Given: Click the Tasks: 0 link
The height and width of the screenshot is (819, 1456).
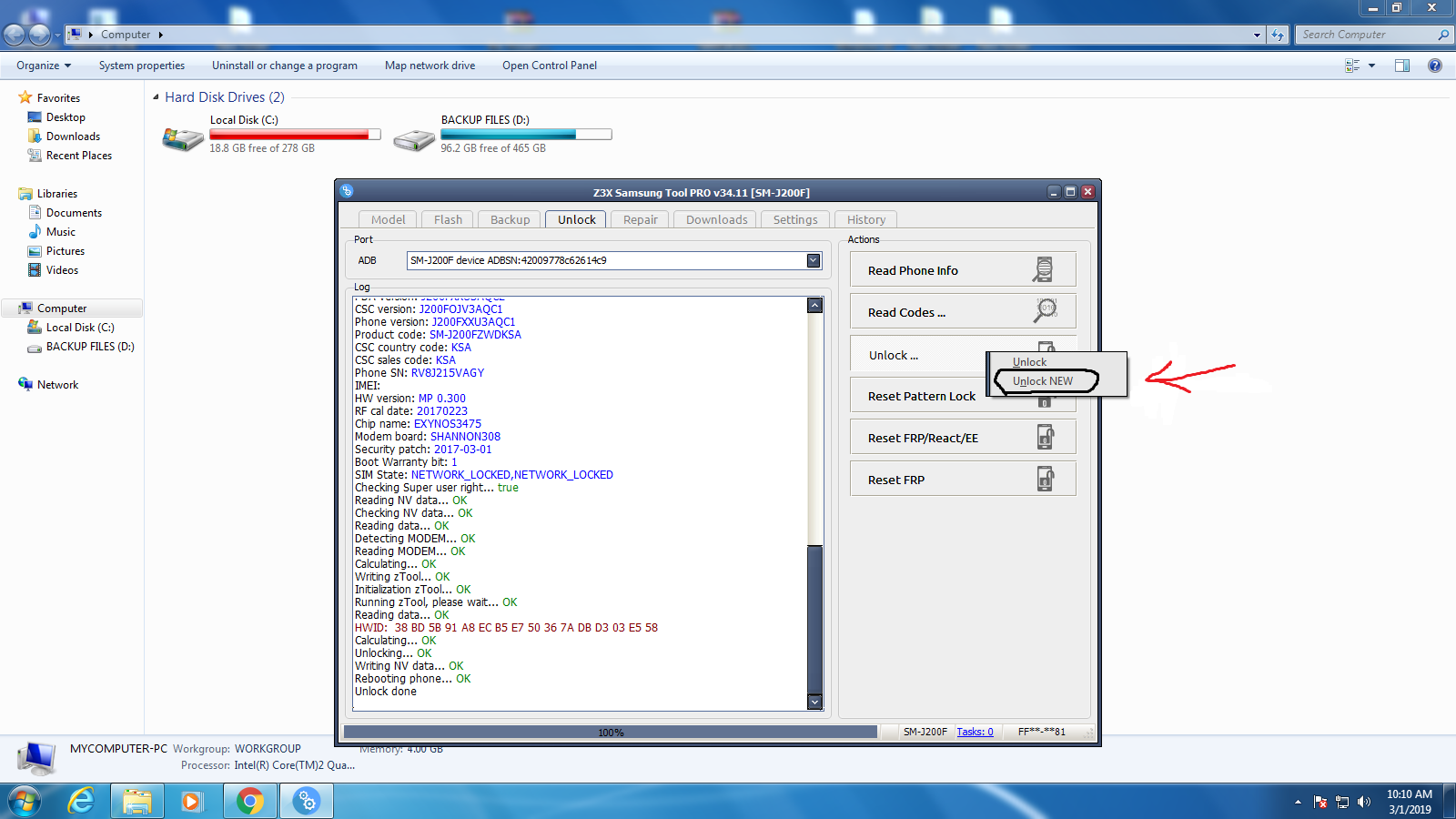Looking at the screenshot, I should click(975, 732).
